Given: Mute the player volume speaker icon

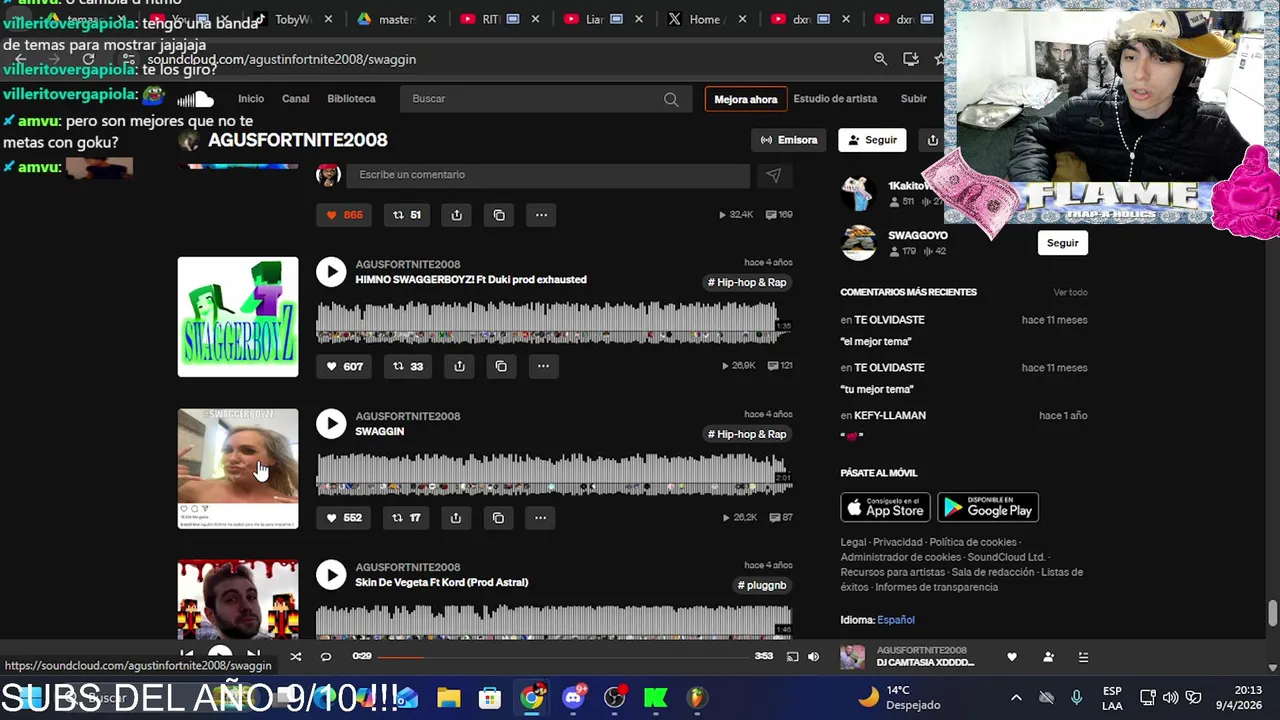Looking at the screenshot, I should [813, 657].
